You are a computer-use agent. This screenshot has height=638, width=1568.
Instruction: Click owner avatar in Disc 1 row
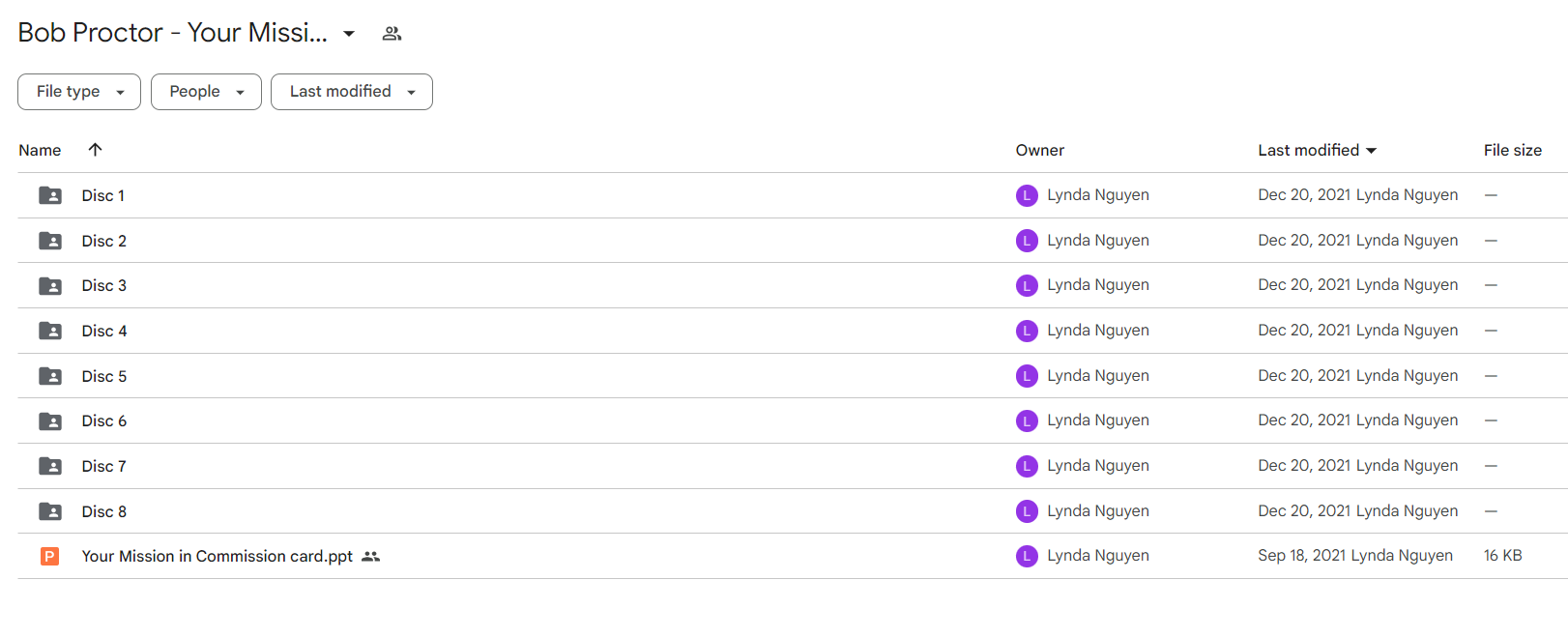click(1027, 195)
